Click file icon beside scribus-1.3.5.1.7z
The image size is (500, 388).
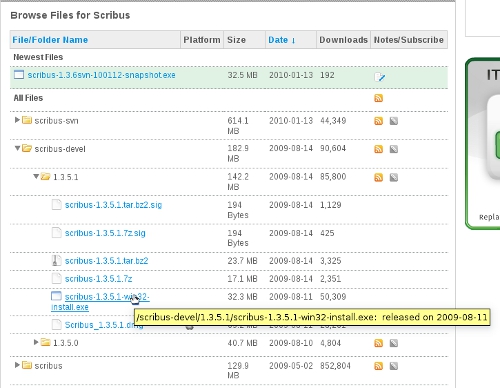click(x=57, y=278)
